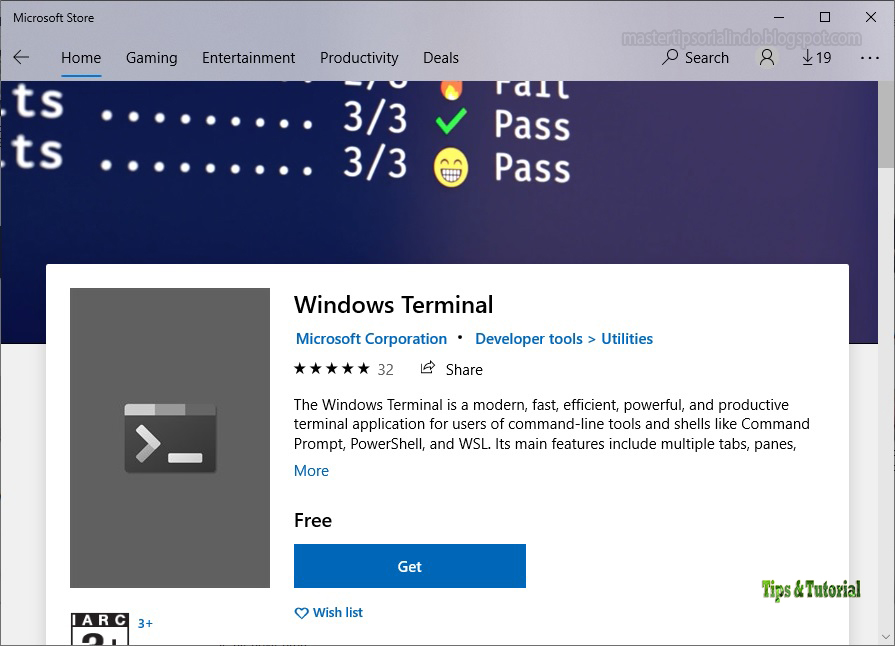Image resolution: width=895 pixels, height=646 pixels.
Task: Open the See more (ellipsis) menu
Action: tap(869, 59)
